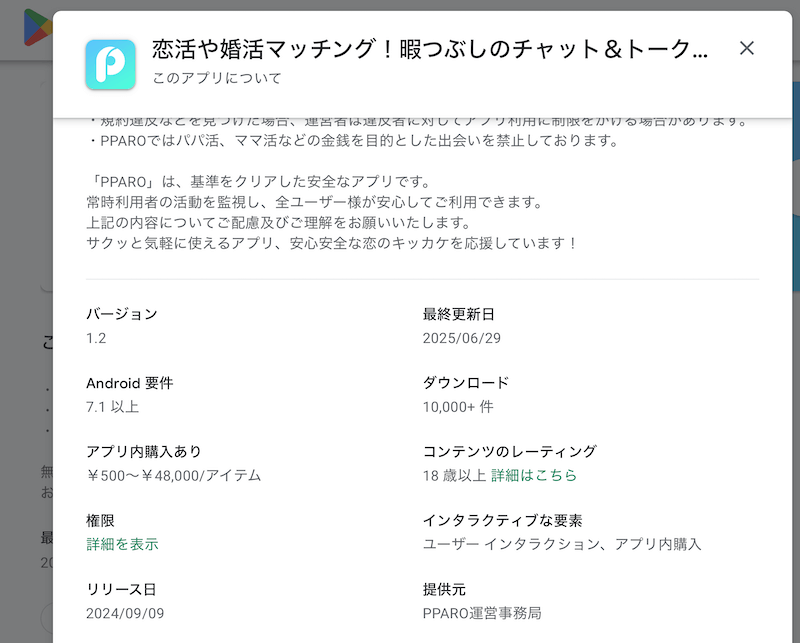Click the インタラクティブな要素 label
The height and width of the screenshot is (643, 800).
(x=502, y=521)
